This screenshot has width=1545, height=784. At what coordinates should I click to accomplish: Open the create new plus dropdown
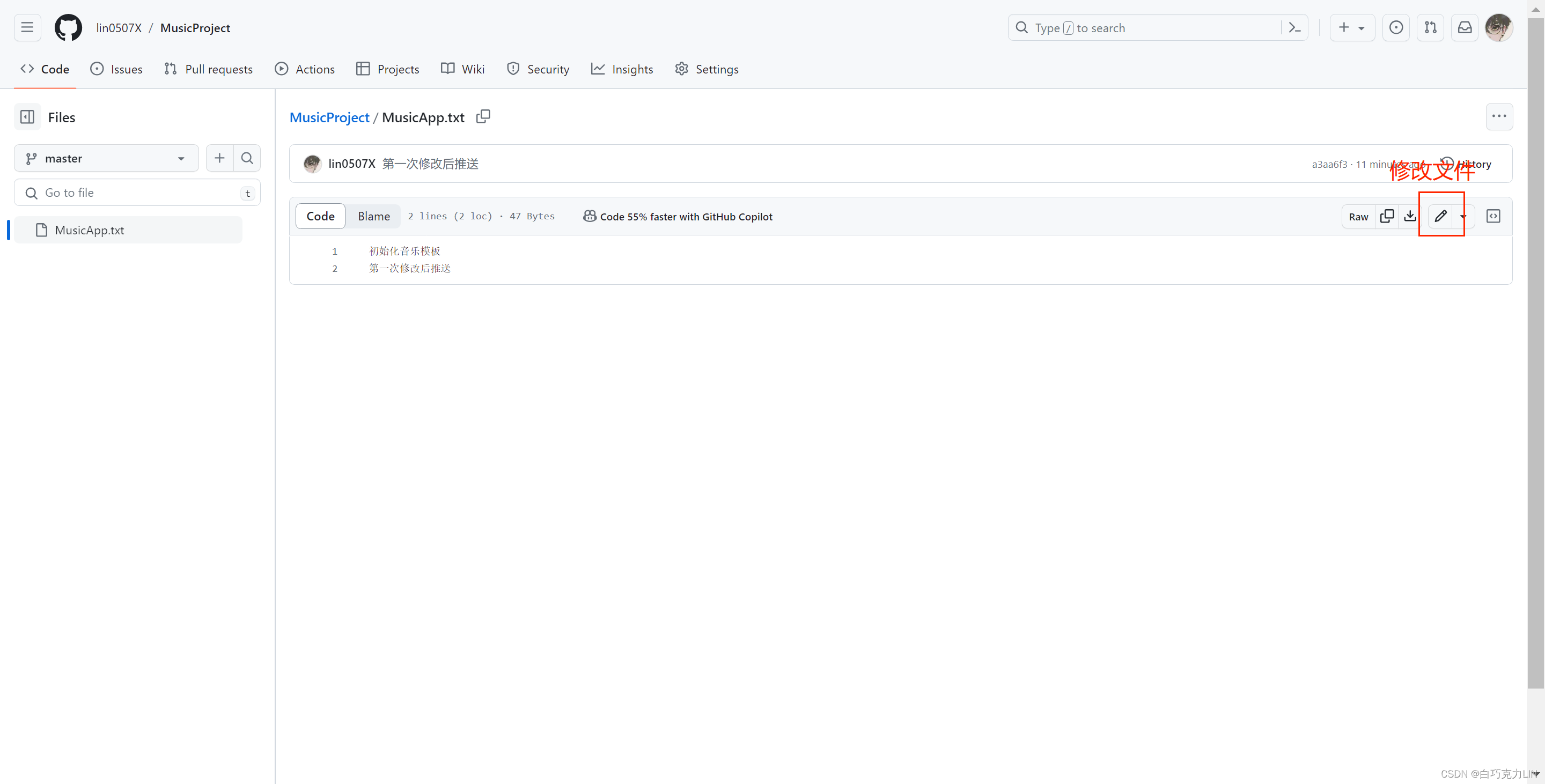click(x=1352, y=27)
